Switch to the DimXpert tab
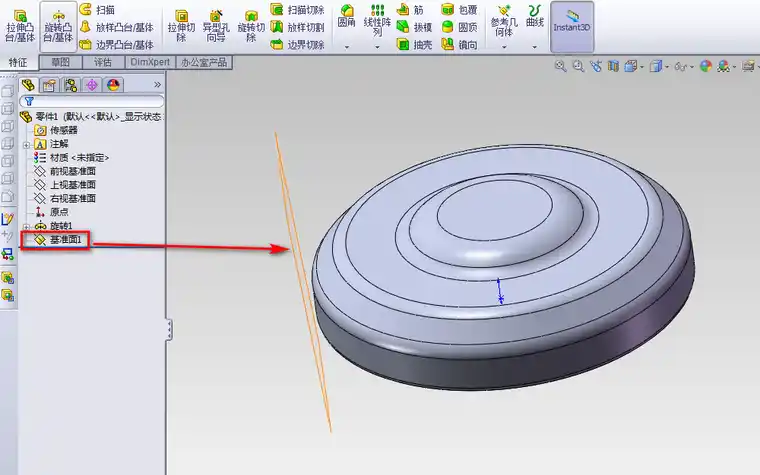760x475 pixels. (x=150, y=62)
